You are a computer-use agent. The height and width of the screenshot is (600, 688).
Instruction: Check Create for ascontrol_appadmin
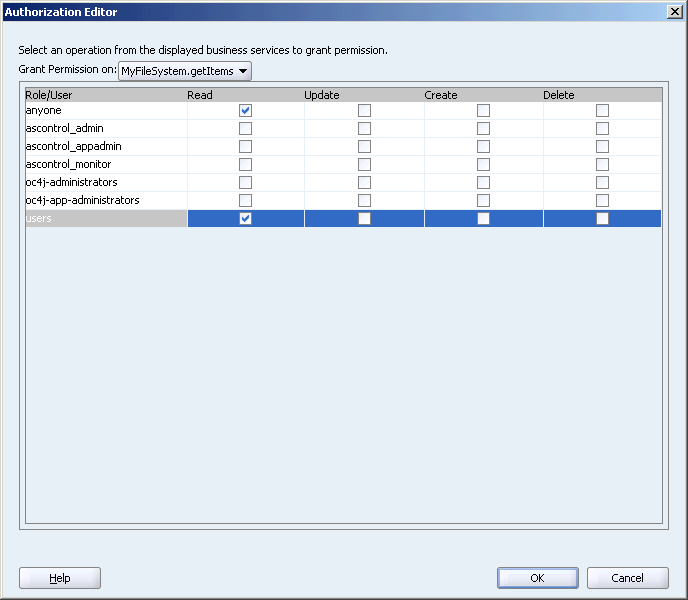(x=483, y=147)
